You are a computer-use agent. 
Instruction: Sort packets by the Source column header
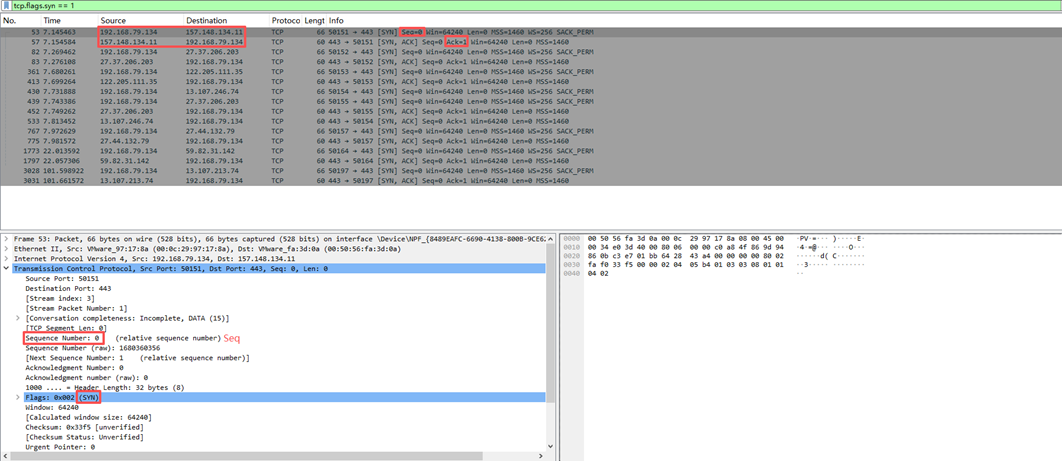point(113,20)
